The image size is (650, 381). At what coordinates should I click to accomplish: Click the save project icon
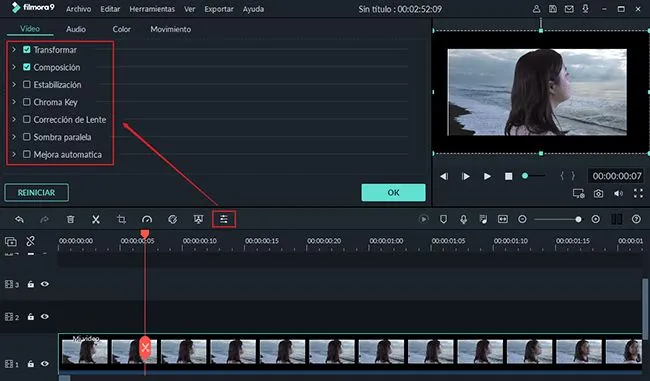click(x=553, y=9)
